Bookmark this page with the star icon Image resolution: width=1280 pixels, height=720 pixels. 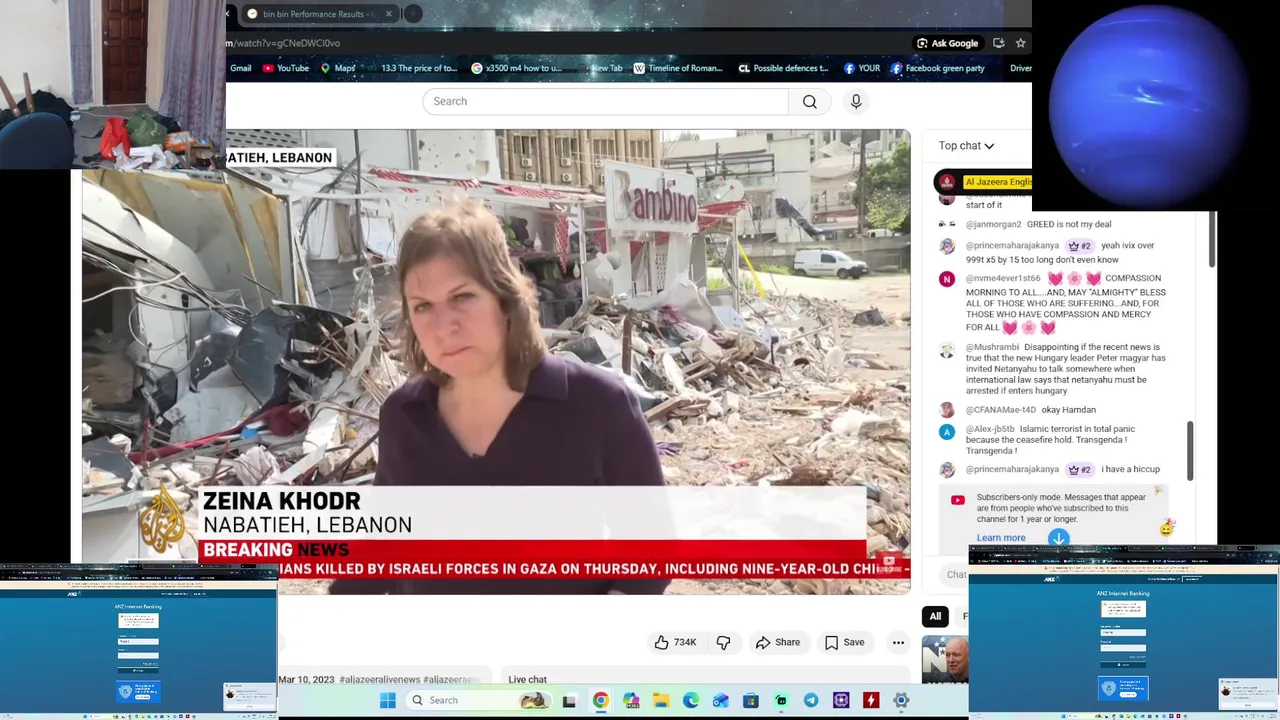1020,43
